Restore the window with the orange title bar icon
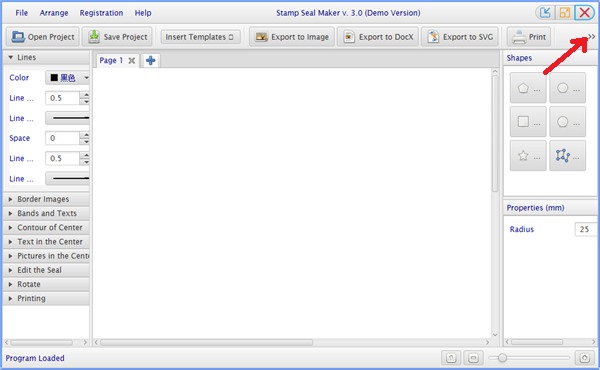The height and width of the screenshot is (370, 600). point(564,13)
